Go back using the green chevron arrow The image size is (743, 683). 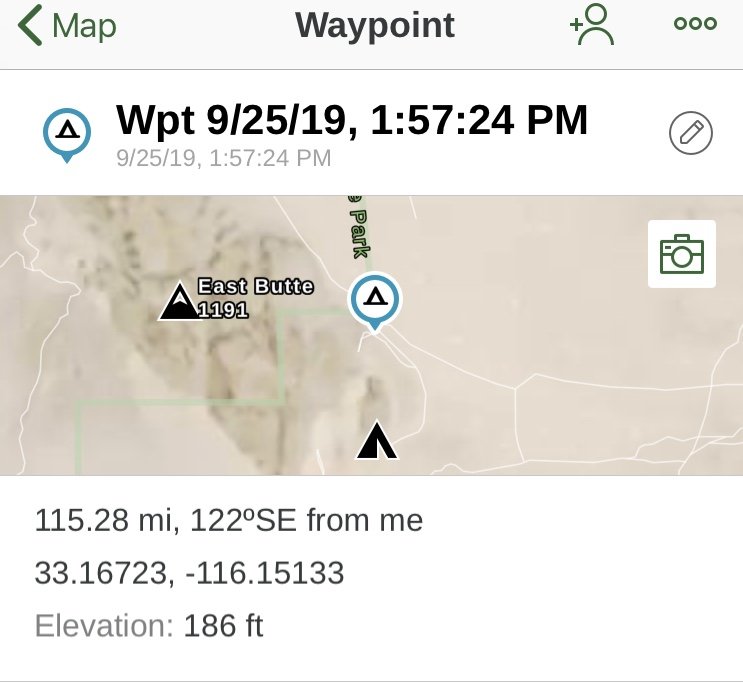[x=30, y=25]
